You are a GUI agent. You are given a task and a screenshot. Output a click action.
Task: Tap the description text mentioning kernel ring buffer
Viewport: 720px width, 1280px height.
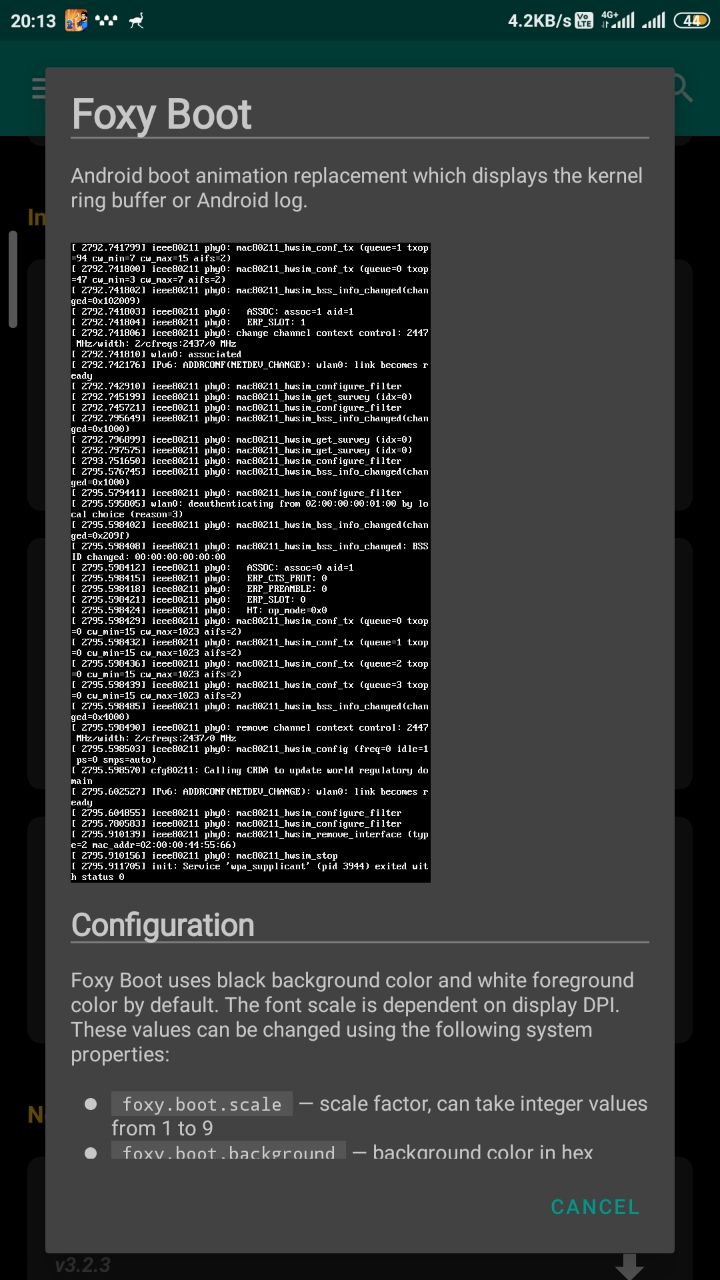(357, 188)
